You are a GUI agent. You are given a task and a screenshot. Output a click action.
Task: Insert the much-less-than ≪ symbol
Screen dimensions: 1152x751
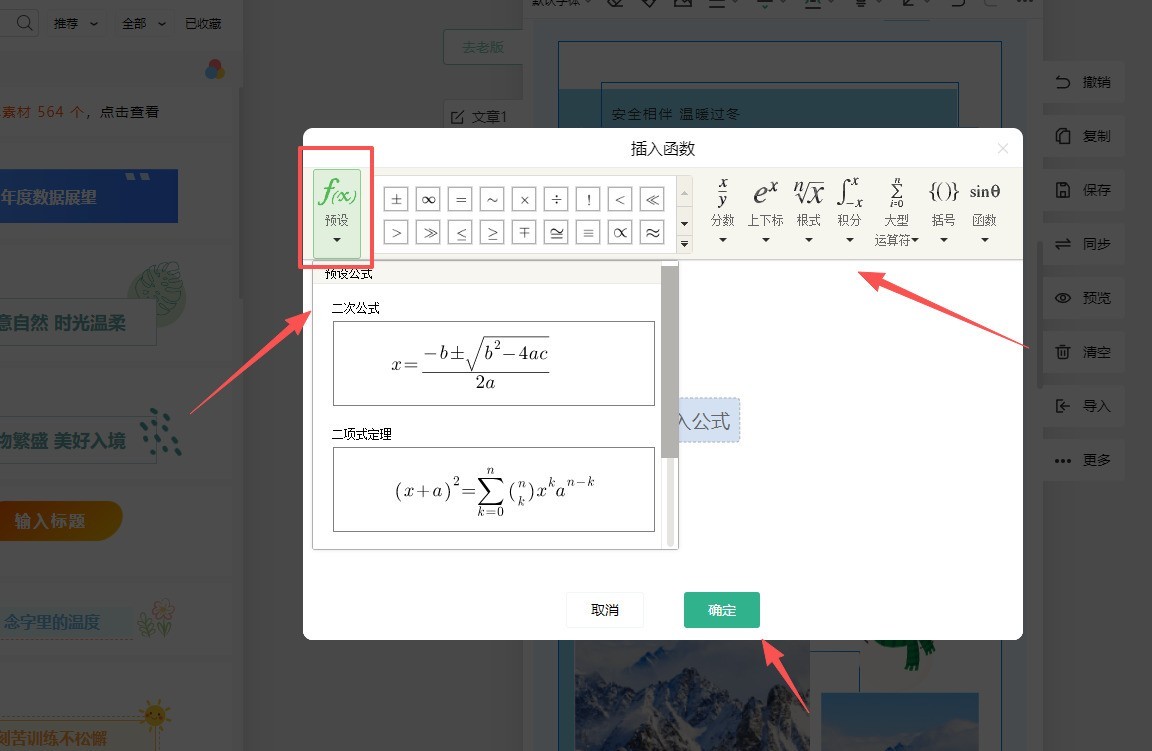click(652, 199)
